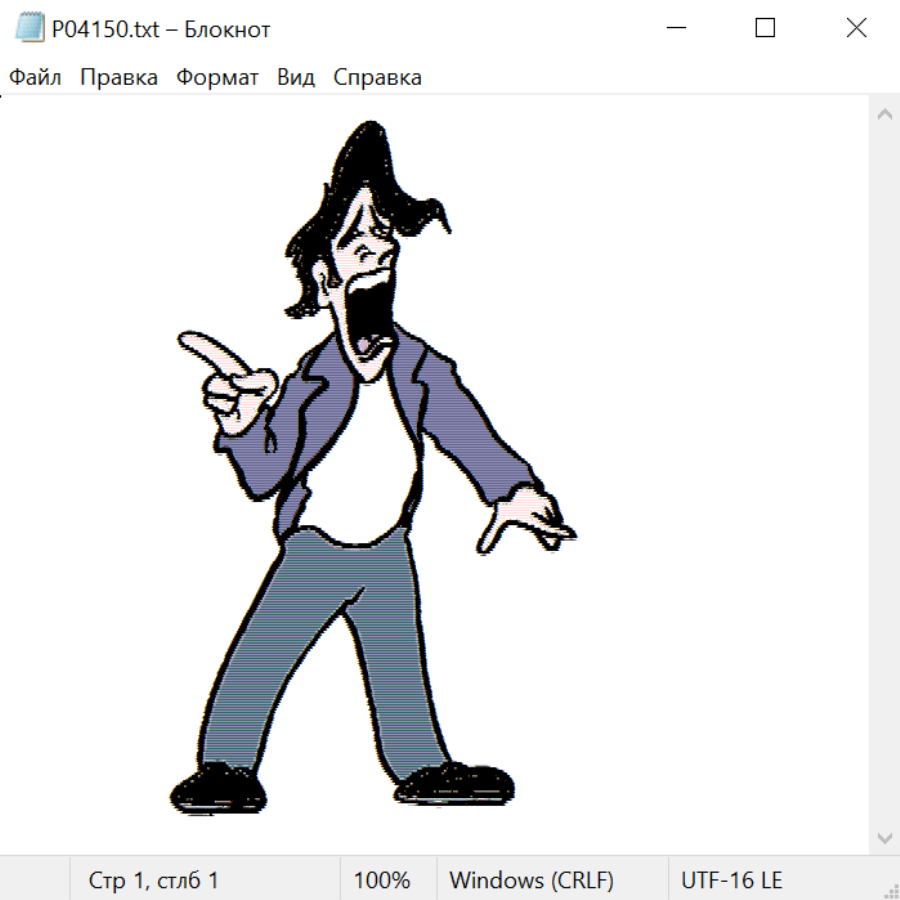Image resolution: width=900 pixels, height=900 pixels.
Task: Click the Windows (CRLF) line ending indicator
Action: (x=531, y=881)
